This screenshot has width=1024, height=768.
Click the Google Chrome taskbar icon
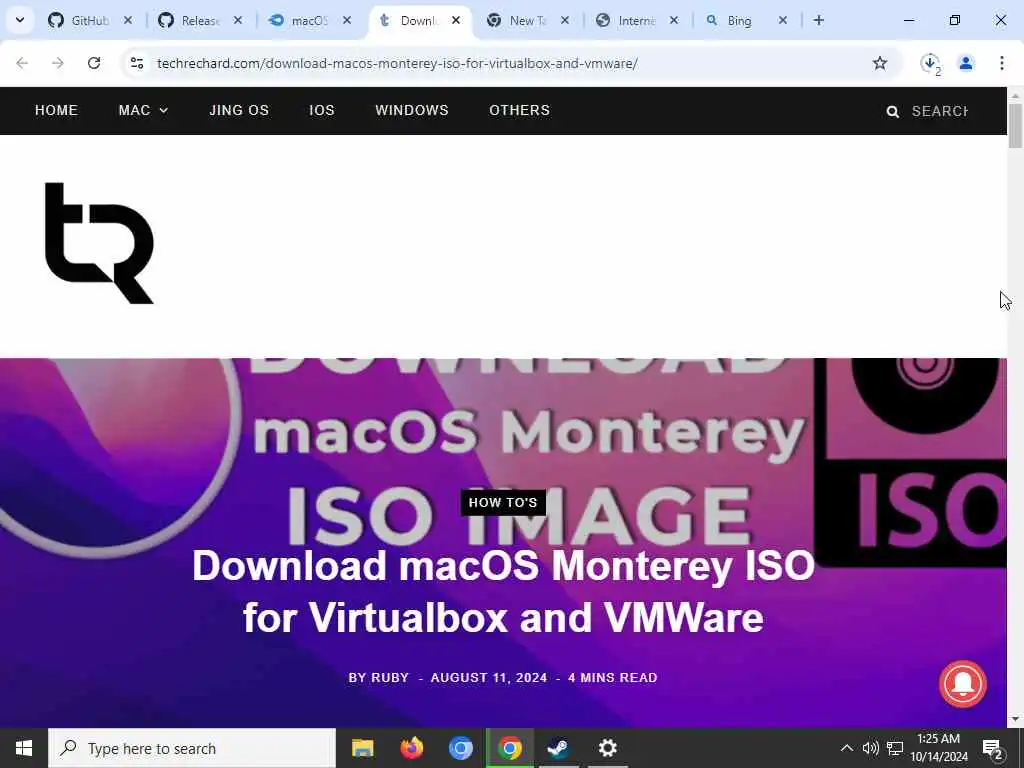[x=509, y=748]
